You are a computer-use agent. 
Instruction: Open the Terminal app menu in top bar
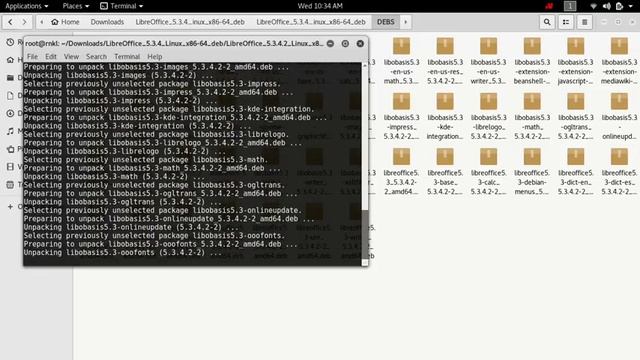[x=122, y=6]
